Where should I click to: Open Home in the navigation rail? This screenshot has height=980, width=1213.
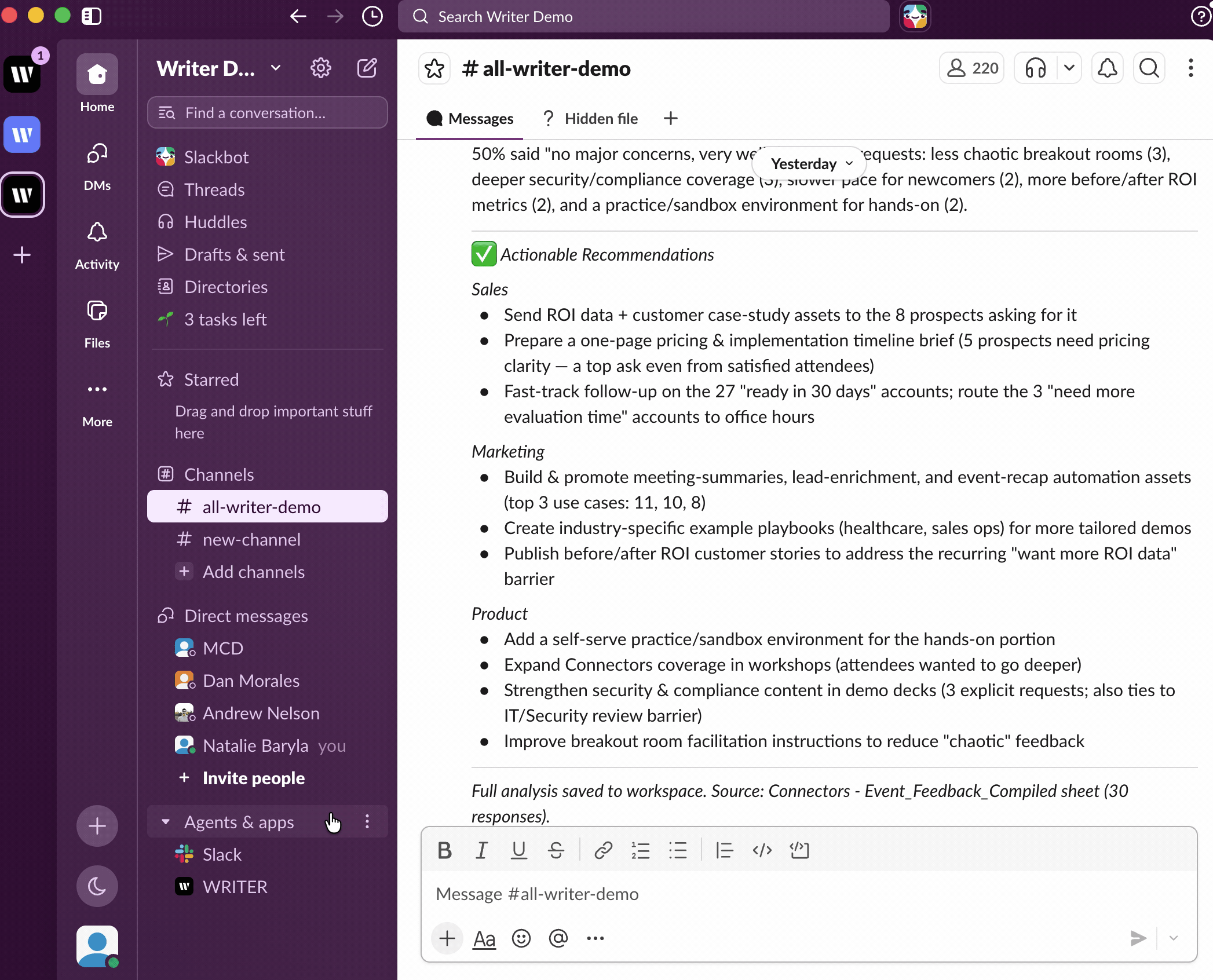[x=97, y=85]
